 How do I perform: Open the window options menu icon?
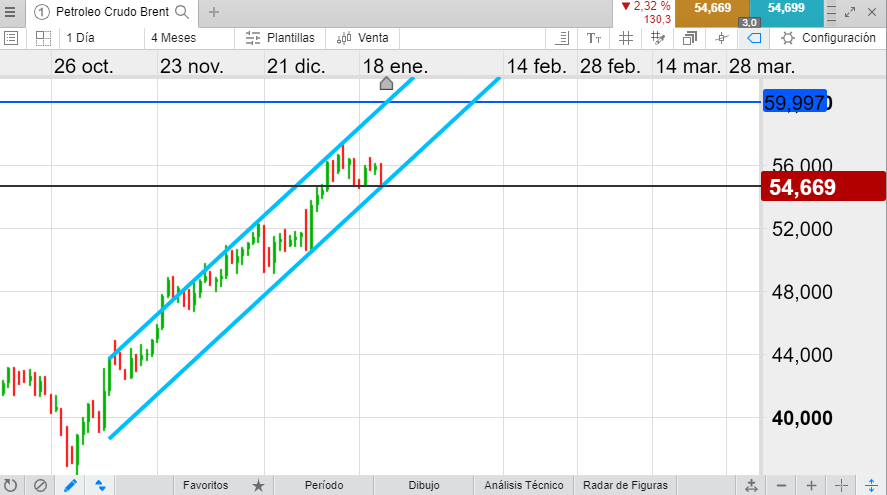click(831, 12)
